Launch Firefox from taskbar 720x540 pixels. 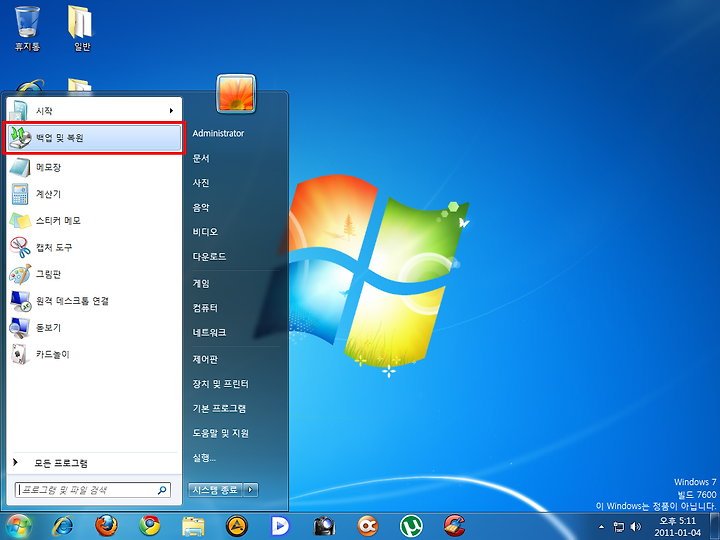tap(107, 526)
